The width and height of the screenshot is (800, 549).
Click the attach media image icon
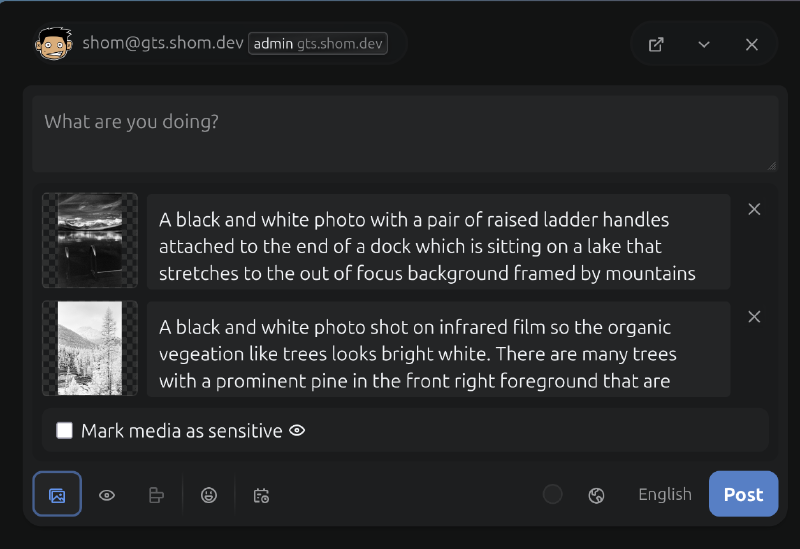pos(57,494)
